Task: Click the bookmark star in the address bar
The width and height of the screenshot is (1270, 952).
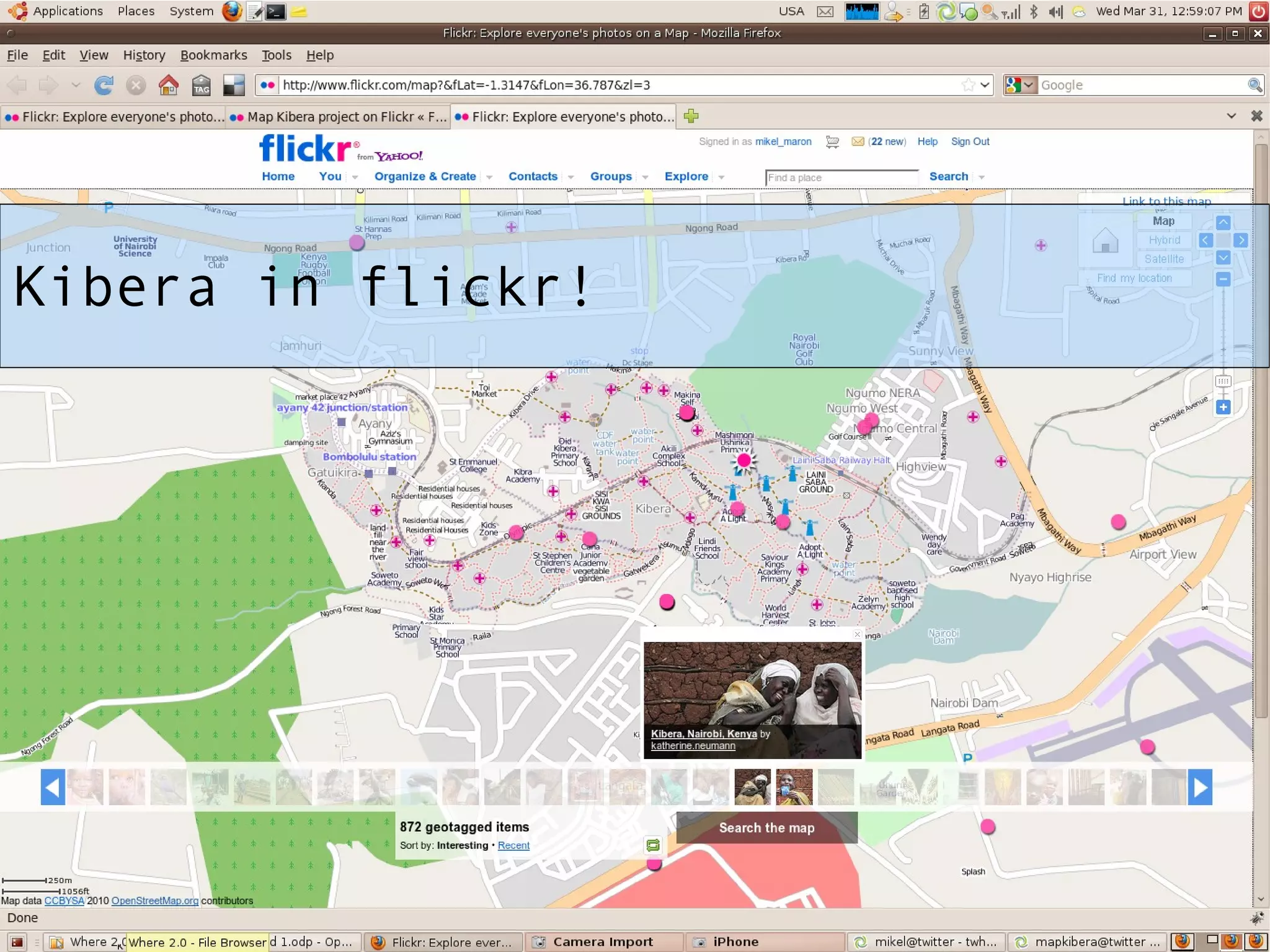Action: [968, 85]
